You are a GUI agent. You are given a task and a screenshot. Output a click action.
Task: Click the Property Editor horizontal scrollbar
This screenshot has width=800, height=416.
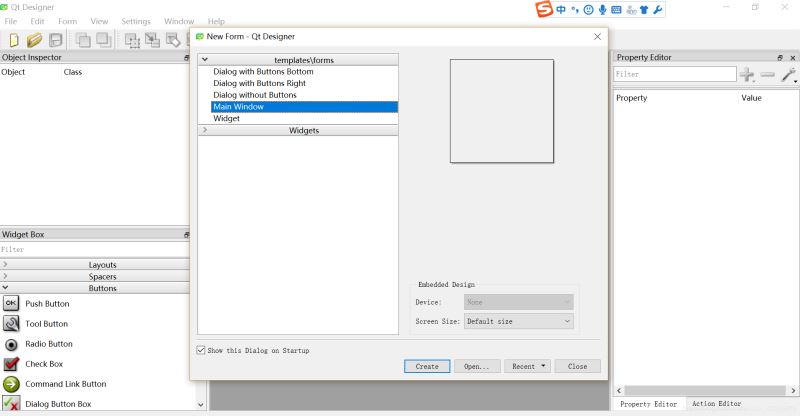click(706, 390)
